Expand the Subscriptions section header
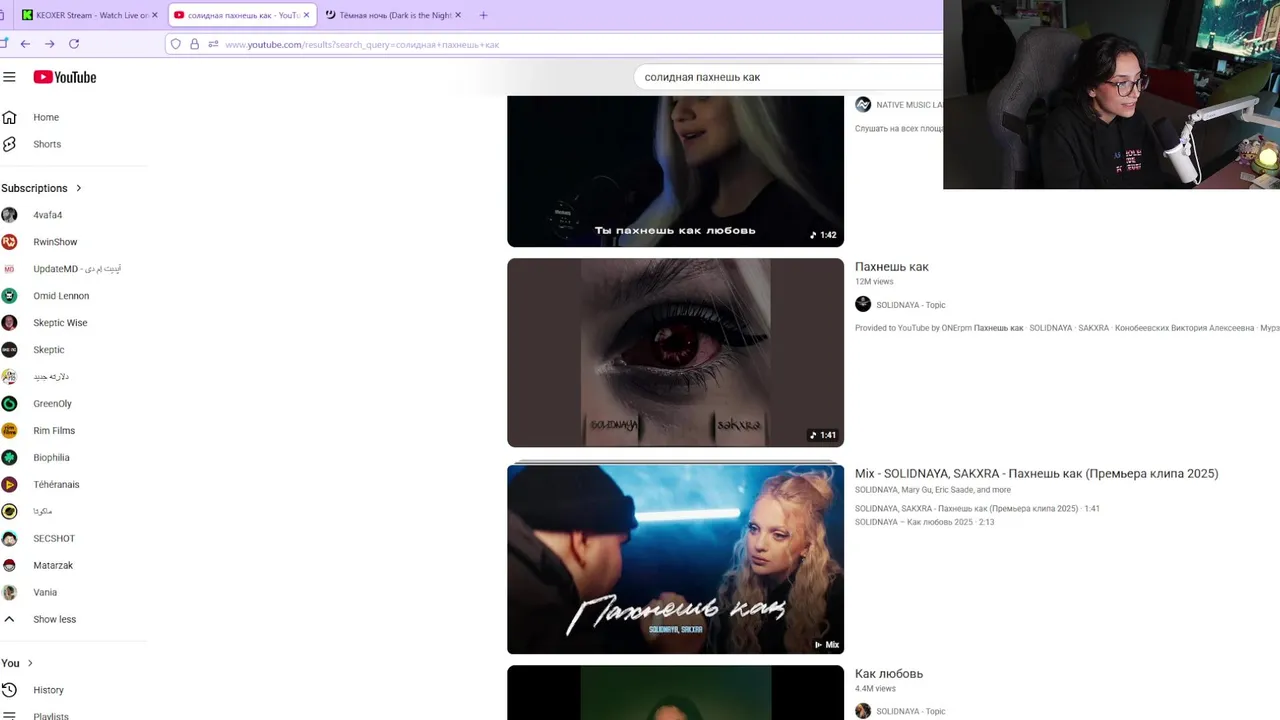Viewport: 1280px width, 720px height. coord(42,188)
